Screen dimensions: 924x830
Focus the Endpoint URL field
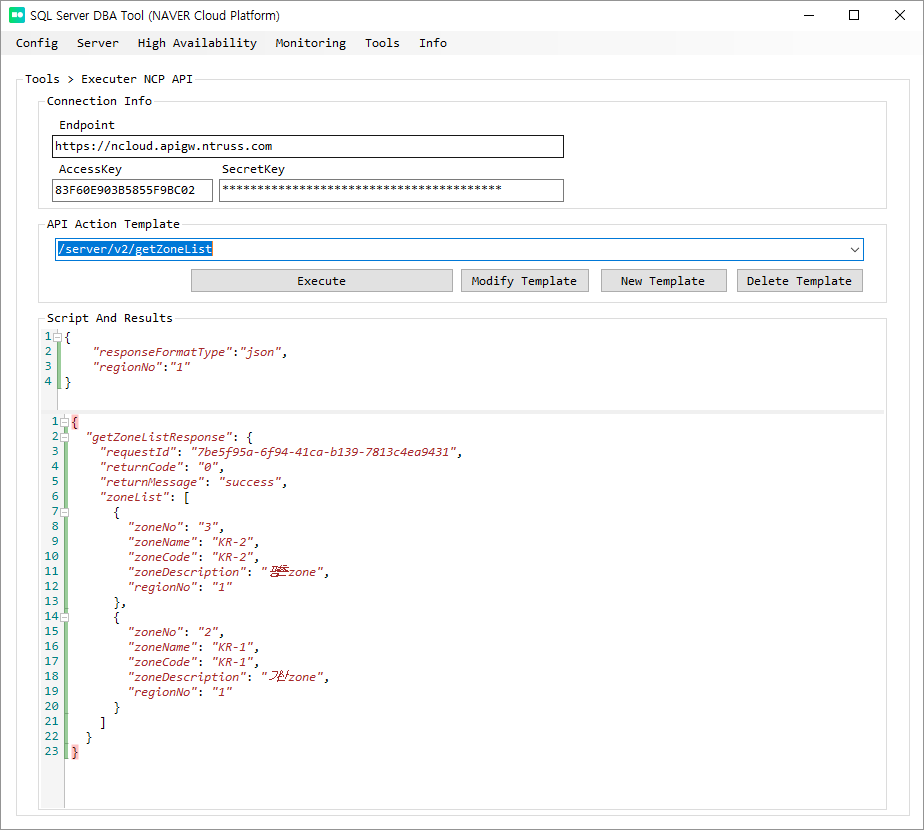point(308,146)
